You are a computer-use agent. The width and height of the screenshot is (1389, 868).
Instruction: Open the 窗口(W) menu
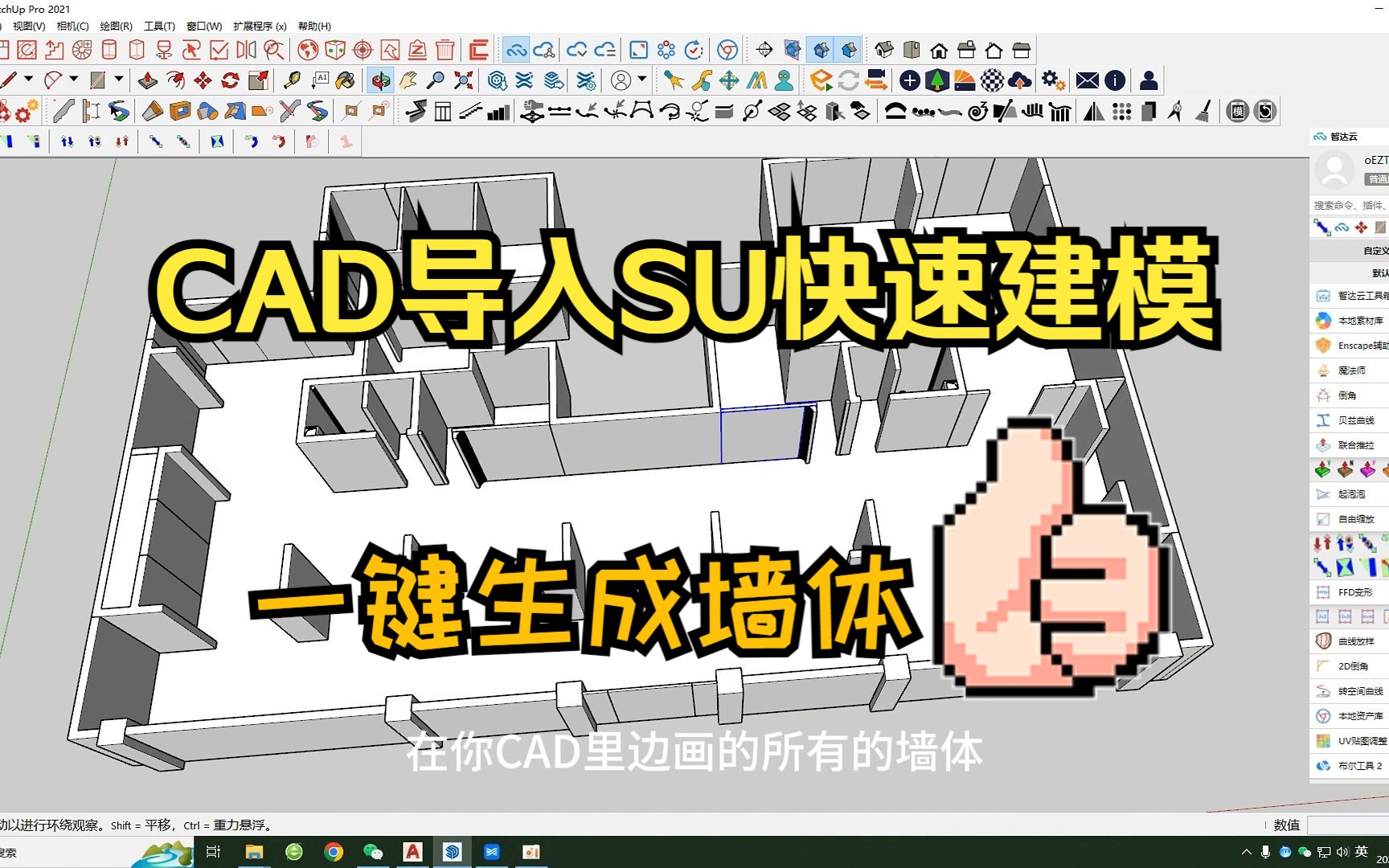coord(204,26)
